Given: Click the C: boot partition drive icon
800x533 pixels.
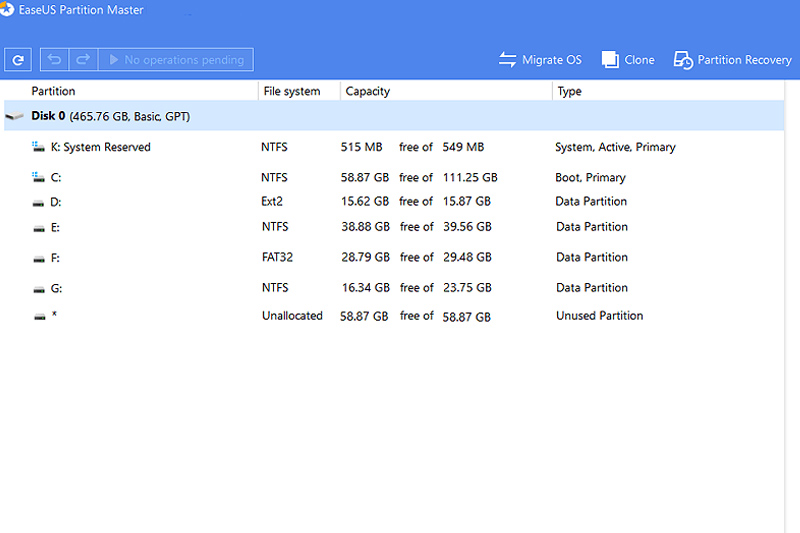Looking at the screenshot, I should (x=38, y=177).
